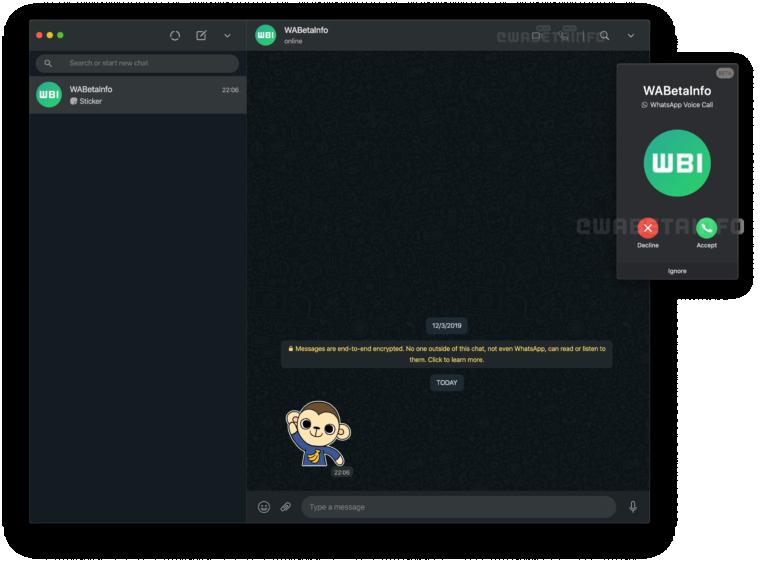Screen dimensions: 768x562
Task: Open the WABetaInfo chat in list
Action: click(138, 95)
